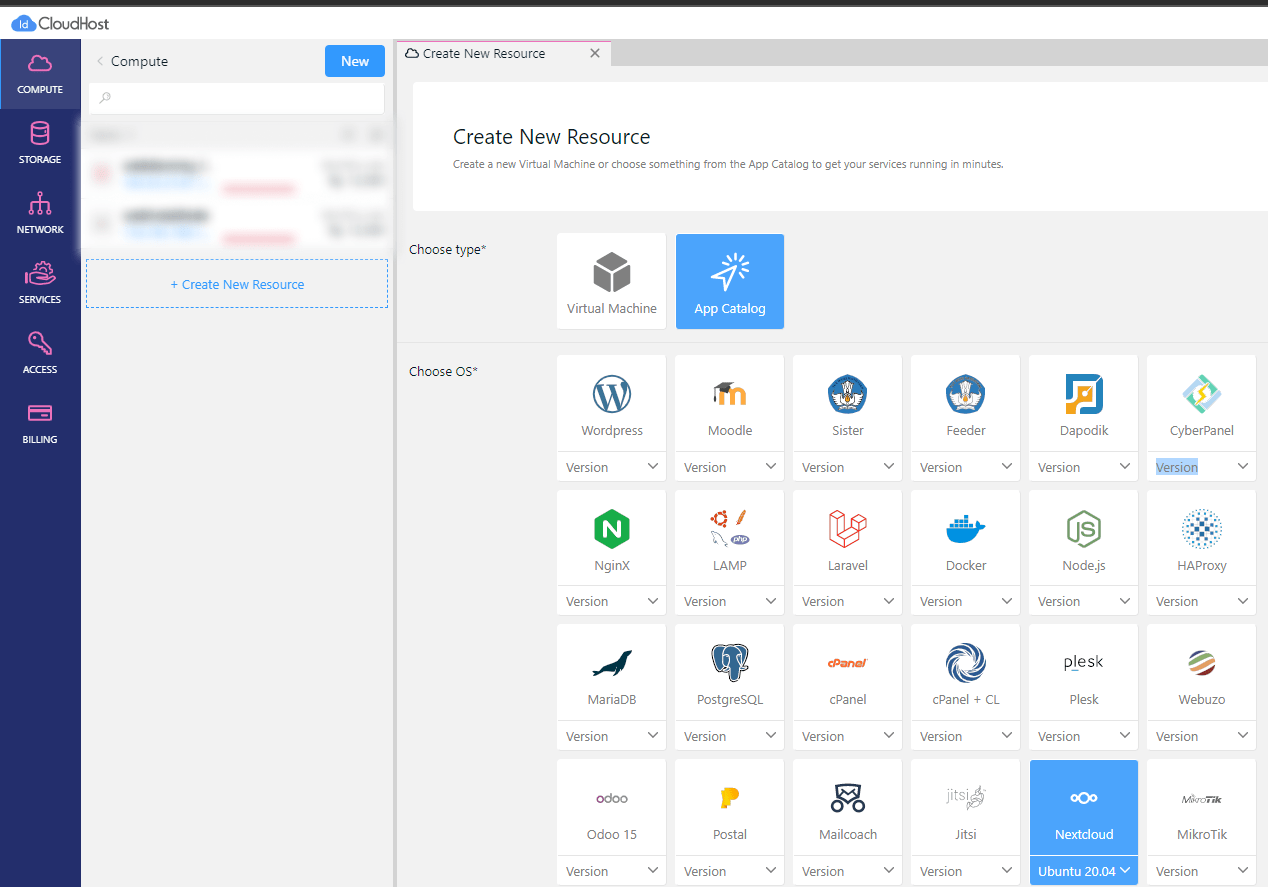The image size is (1268, 887).
Task: Click the blue New button
Action: coord(354,61)
